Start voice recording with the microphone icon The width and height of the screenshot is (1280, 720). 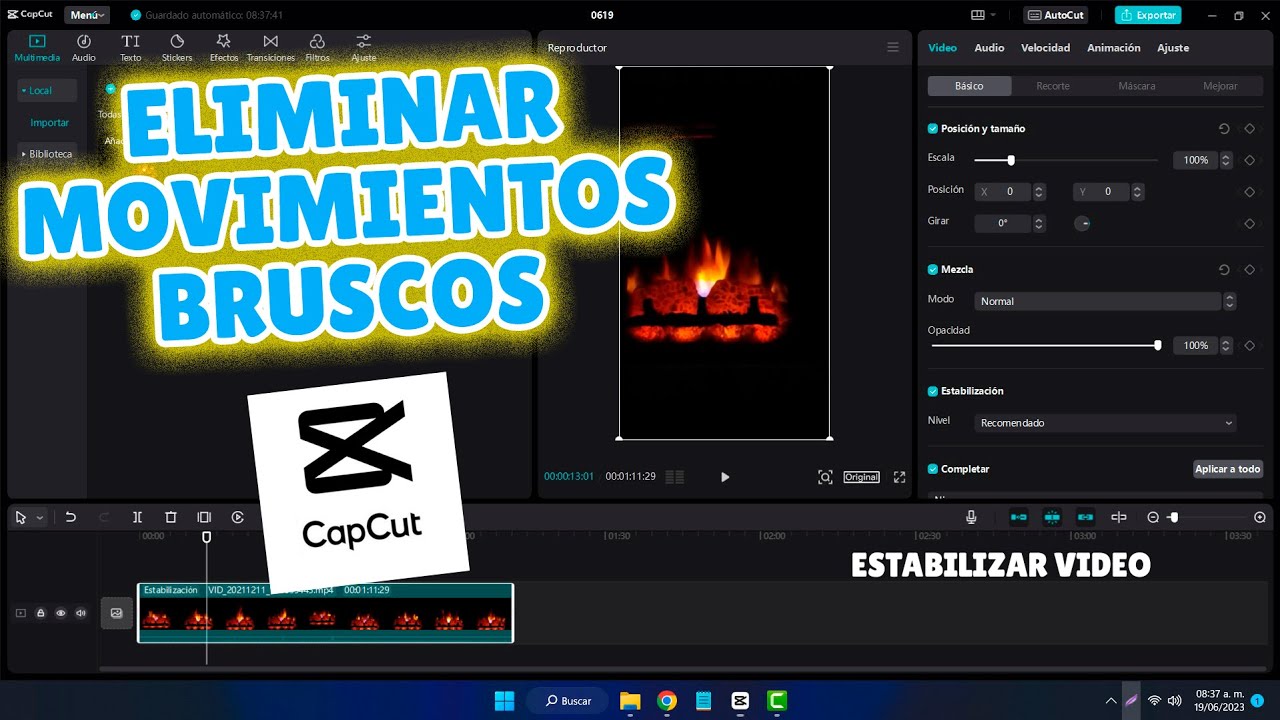971,517
